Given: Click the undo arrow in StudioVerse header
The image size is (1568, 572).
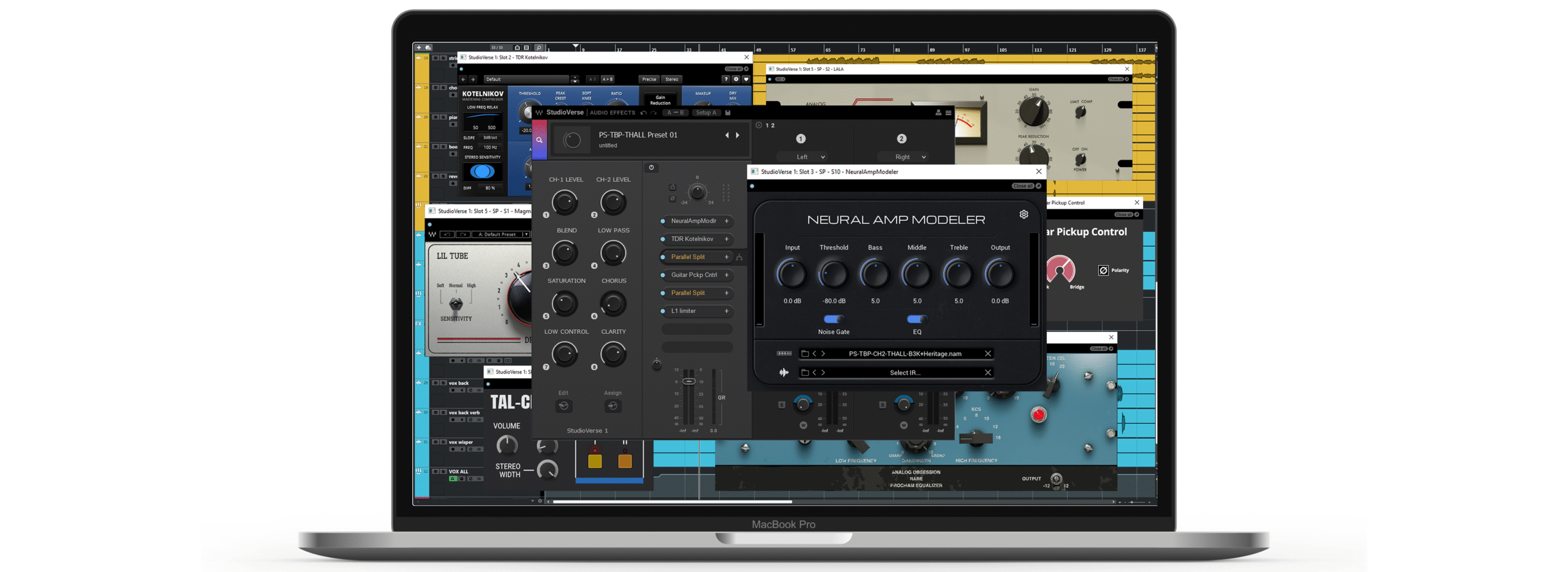Looking at the screenshot, I should tap(643, 113).
